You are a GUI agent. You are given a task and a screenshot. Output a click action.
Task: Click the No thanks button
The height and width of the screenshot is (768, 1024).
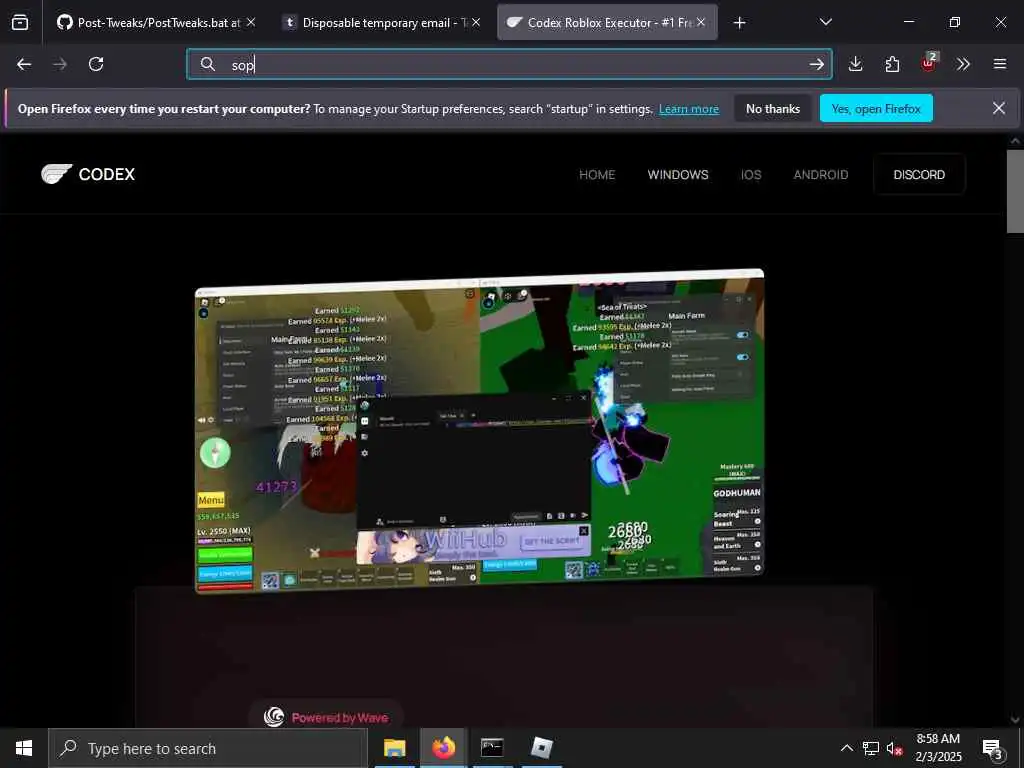pyautogui.click(x=773, y=108)
